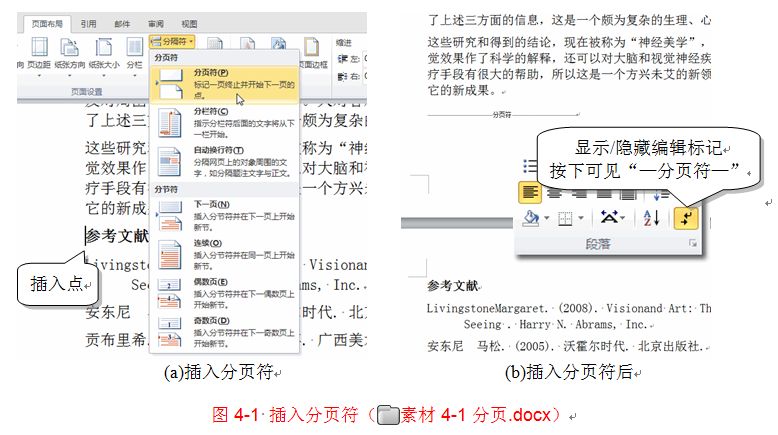Click the wrapping break icon beside 自动换行符(T)

coord(170,162)
